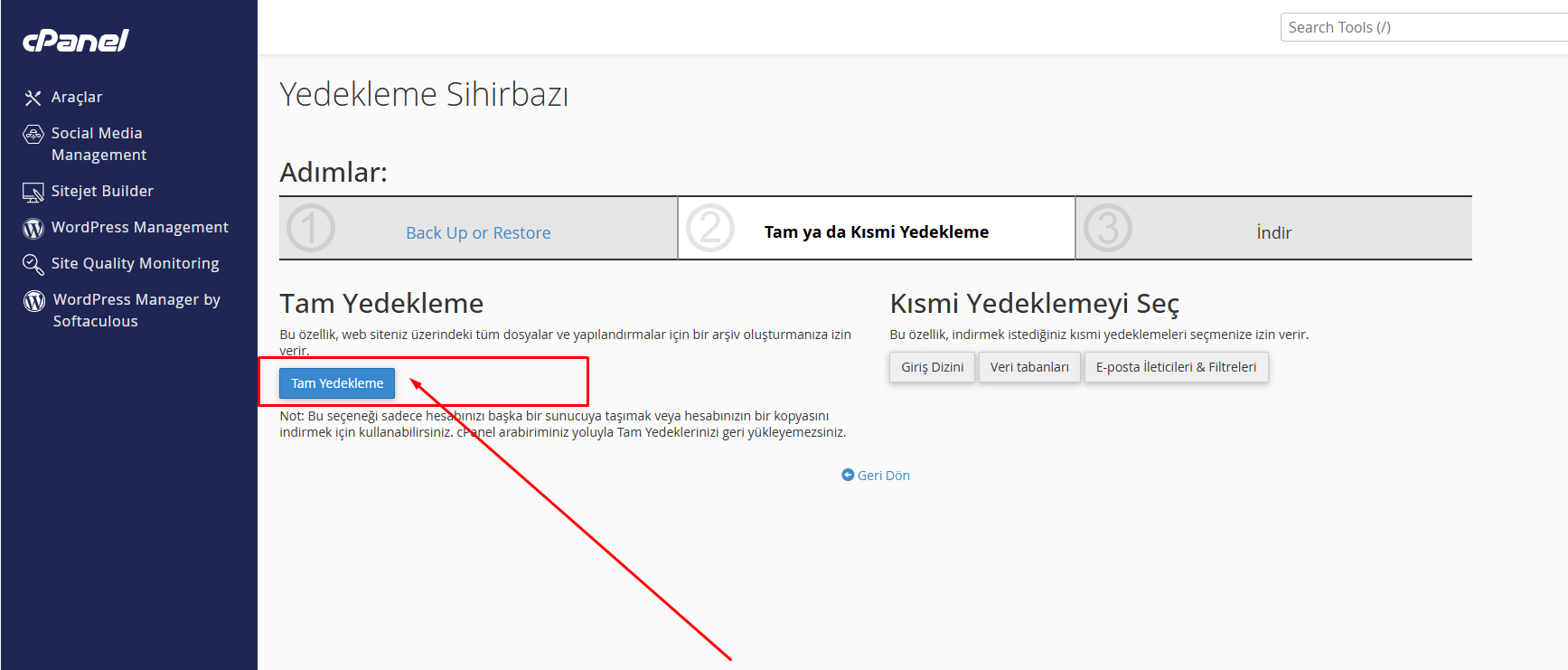Open Sitejet Builder
The width and height of the screenshot is (1568, 670).
pos(102,191)
